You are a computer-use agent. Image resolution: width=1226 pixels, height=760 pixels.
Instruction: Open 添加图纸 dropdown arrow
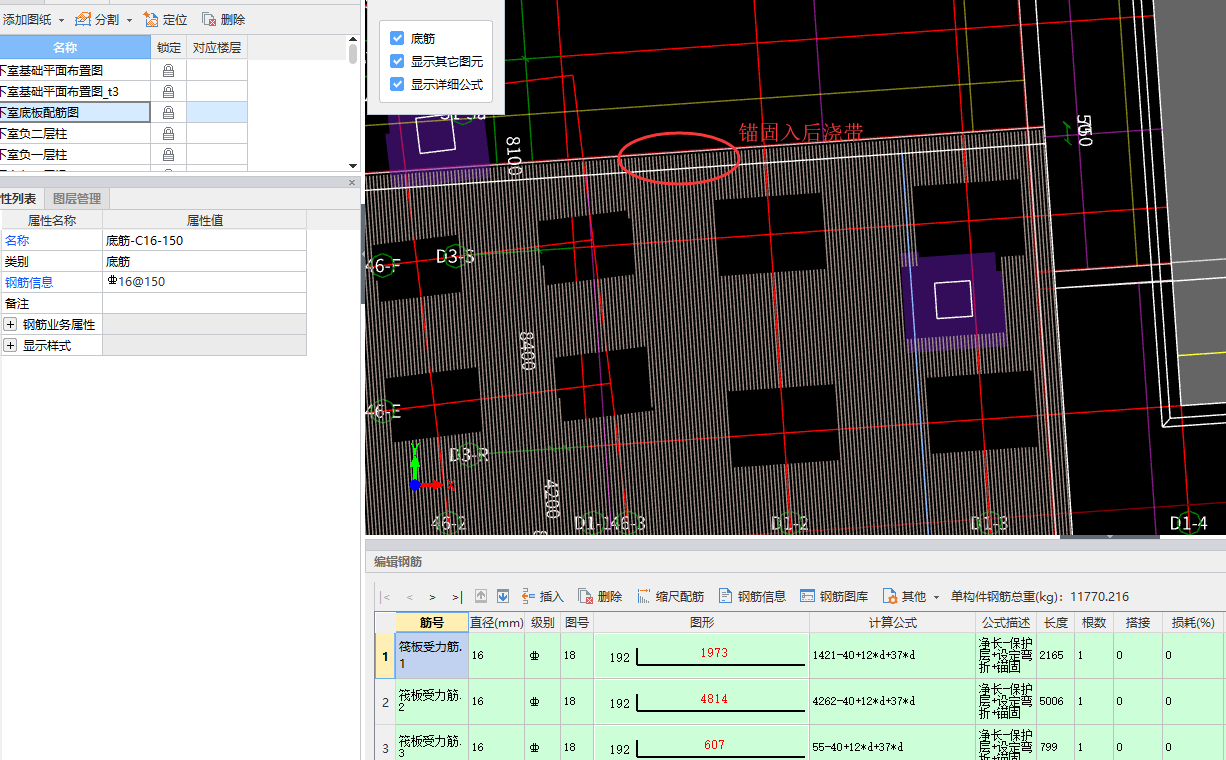tap(61, 20)
